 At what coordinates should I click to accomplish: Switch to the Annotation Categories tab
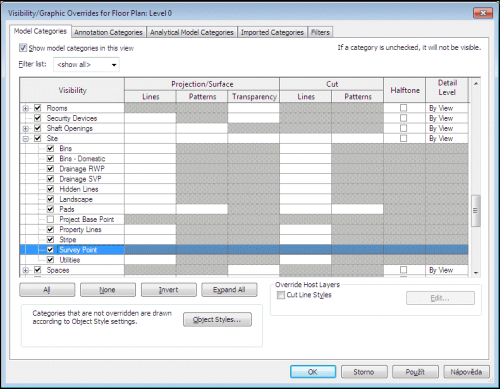(108, 32)
